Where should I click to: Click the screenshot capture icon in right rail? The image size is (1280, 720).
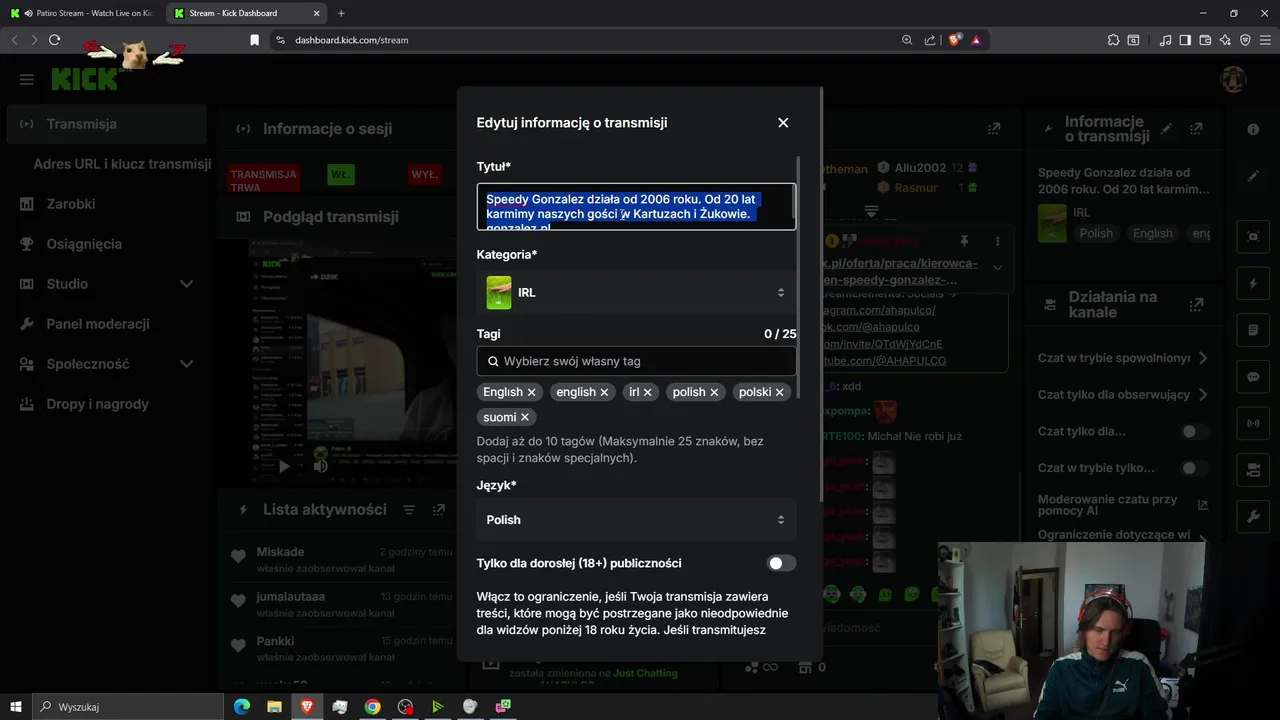[1253, 237]
